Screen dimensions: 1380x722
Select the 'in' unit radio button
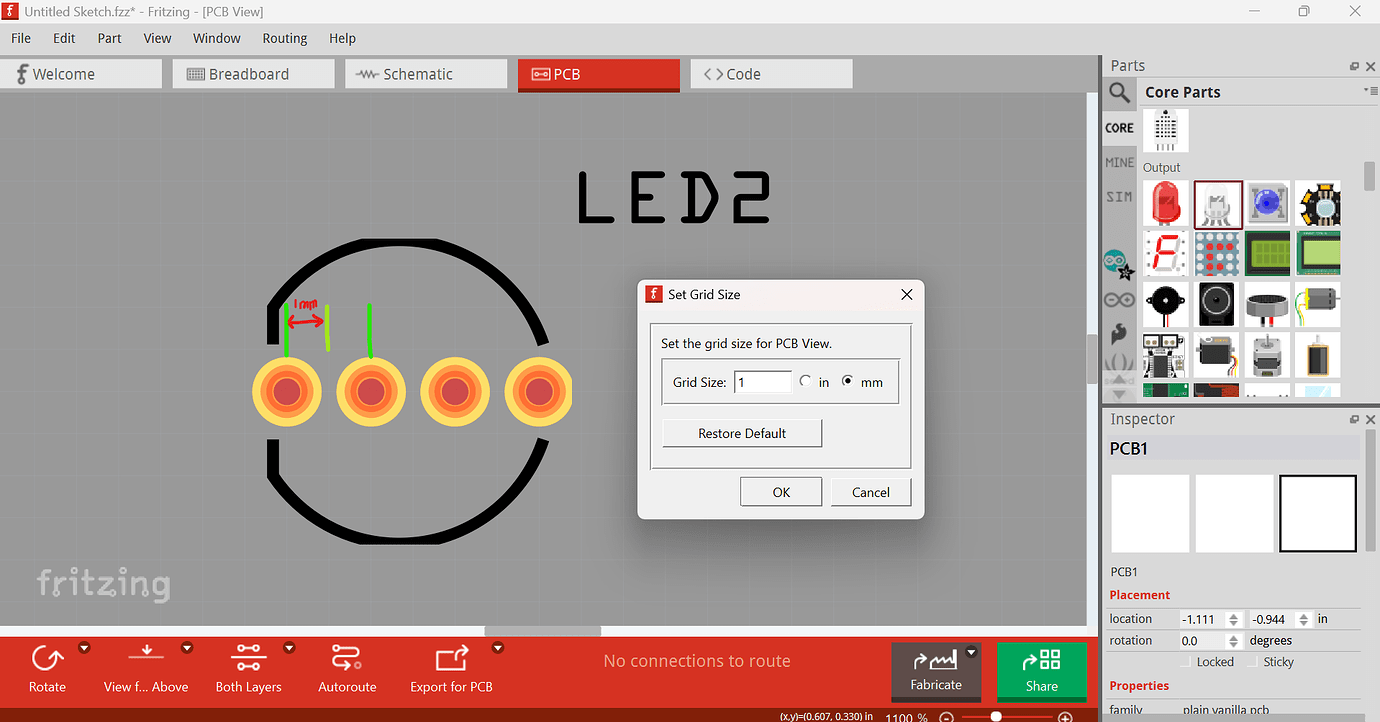(806, 381)
